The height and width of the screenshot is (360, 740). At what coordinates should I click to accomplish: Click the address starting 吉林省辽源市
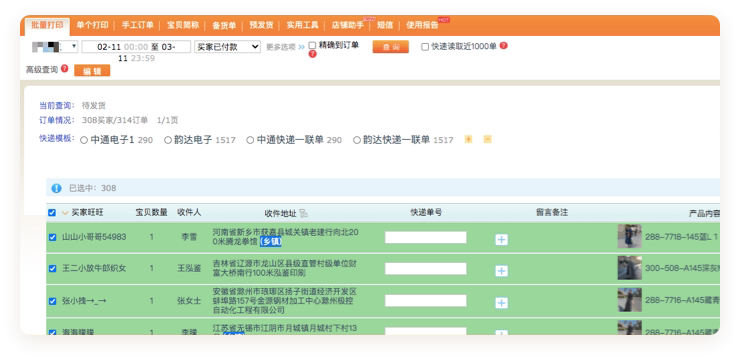[285, 268]
